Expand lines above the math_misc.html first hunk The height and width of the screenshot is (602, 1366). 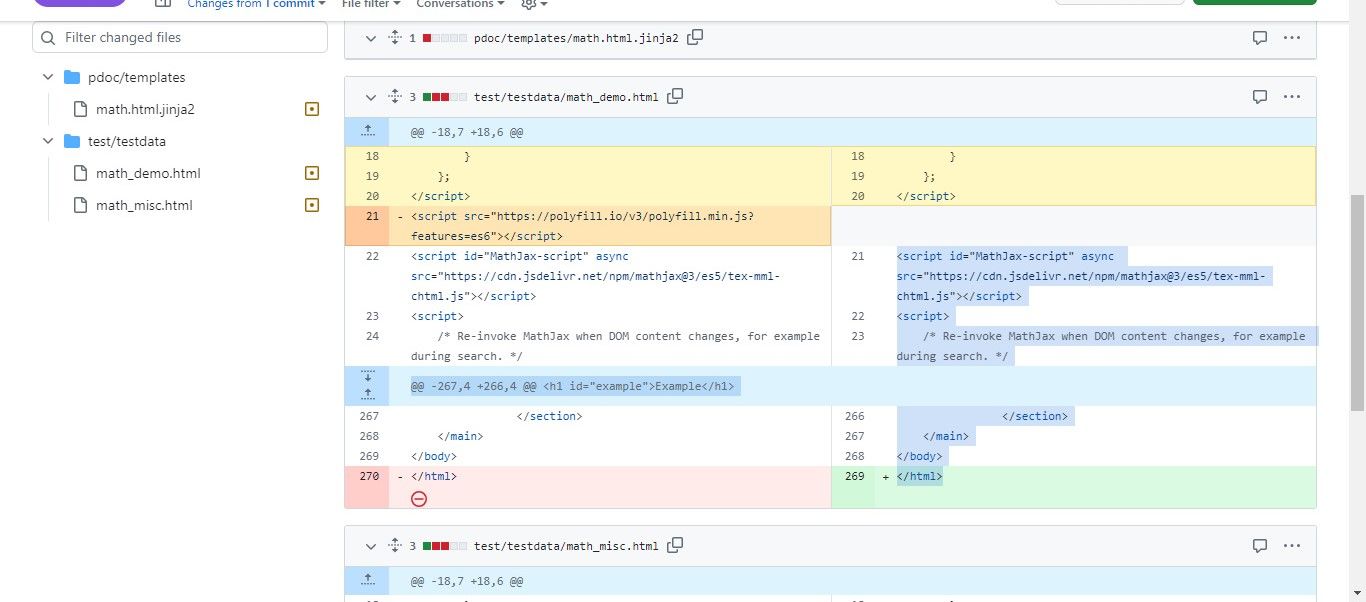coord(367,580)
